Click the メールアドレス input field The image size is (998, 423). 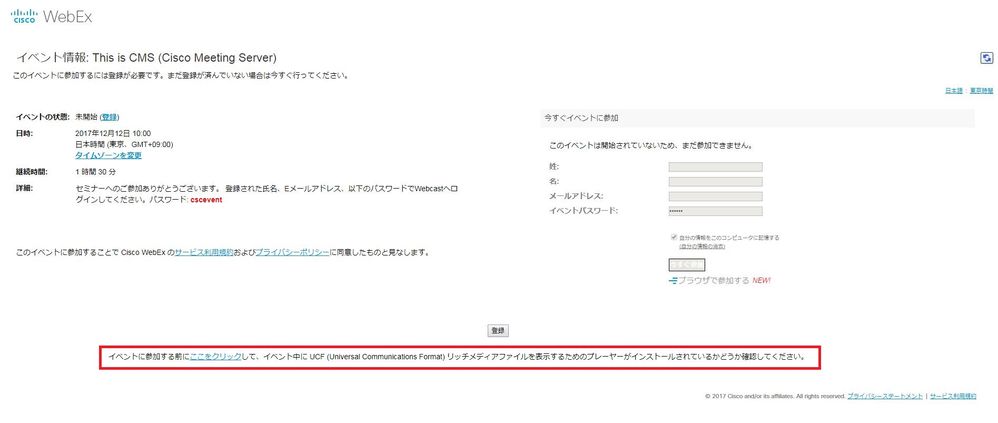click(715, 197)
